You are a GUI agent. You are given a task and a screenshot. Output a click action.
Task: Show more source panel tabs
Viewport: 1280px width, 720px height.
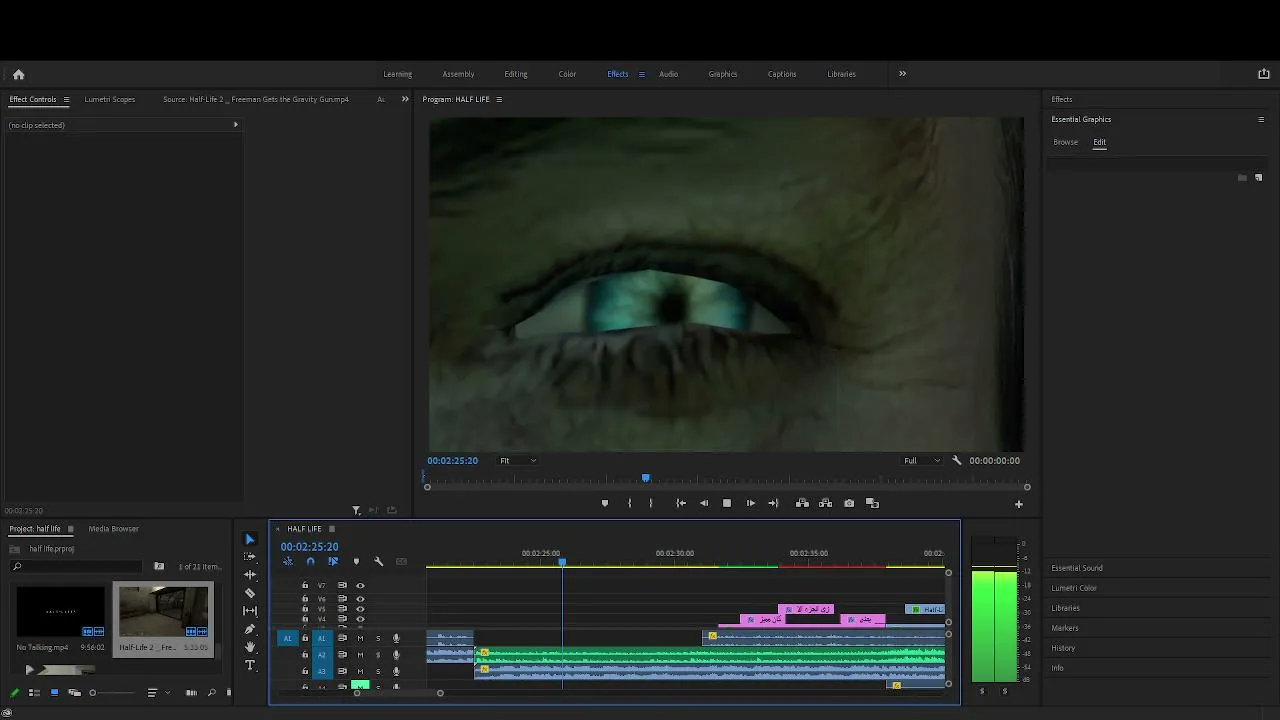(x=405, y=99)
